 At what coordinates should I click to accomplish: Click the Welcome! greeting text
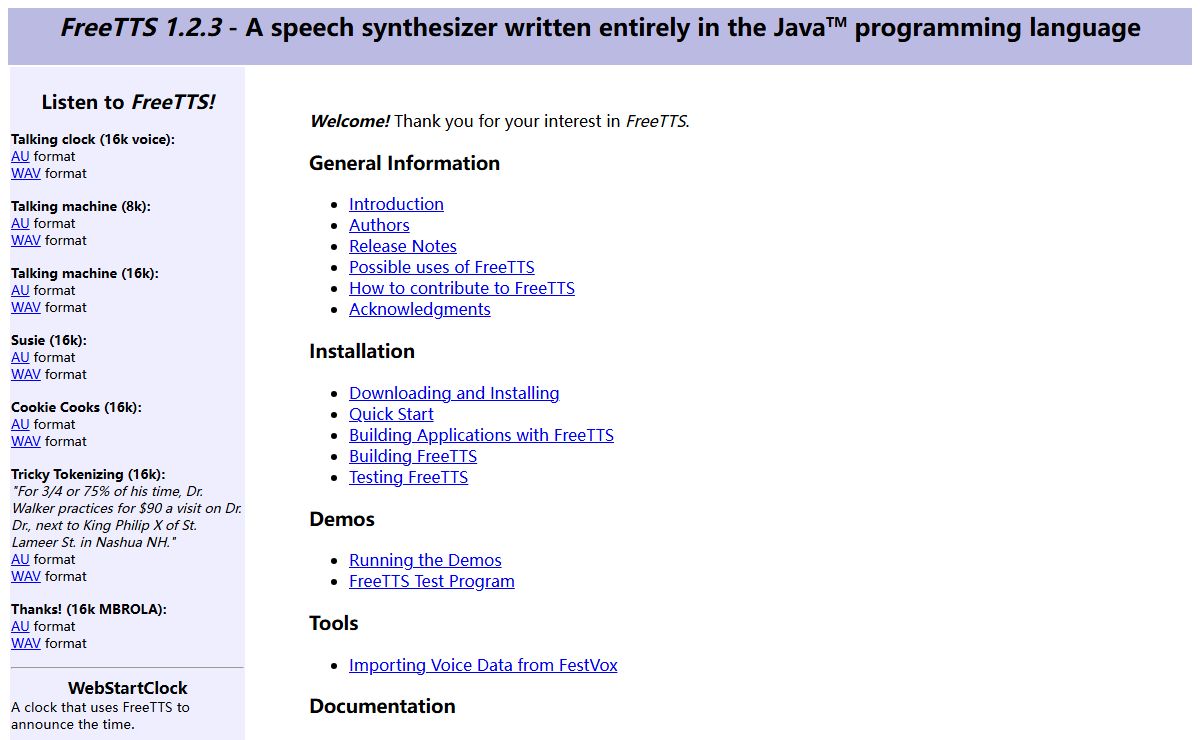click(x=349, y=121)
